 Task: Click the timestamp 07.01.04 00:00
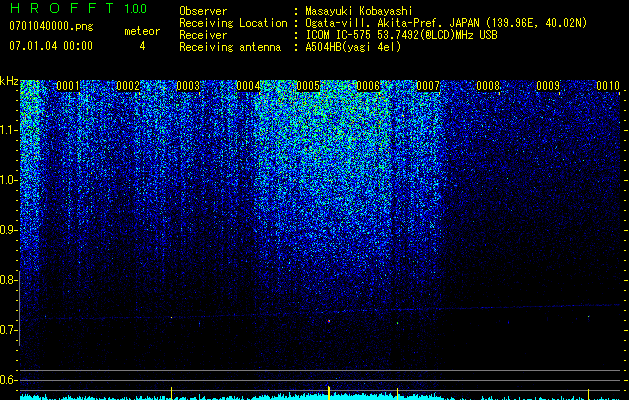pos(51,46)
